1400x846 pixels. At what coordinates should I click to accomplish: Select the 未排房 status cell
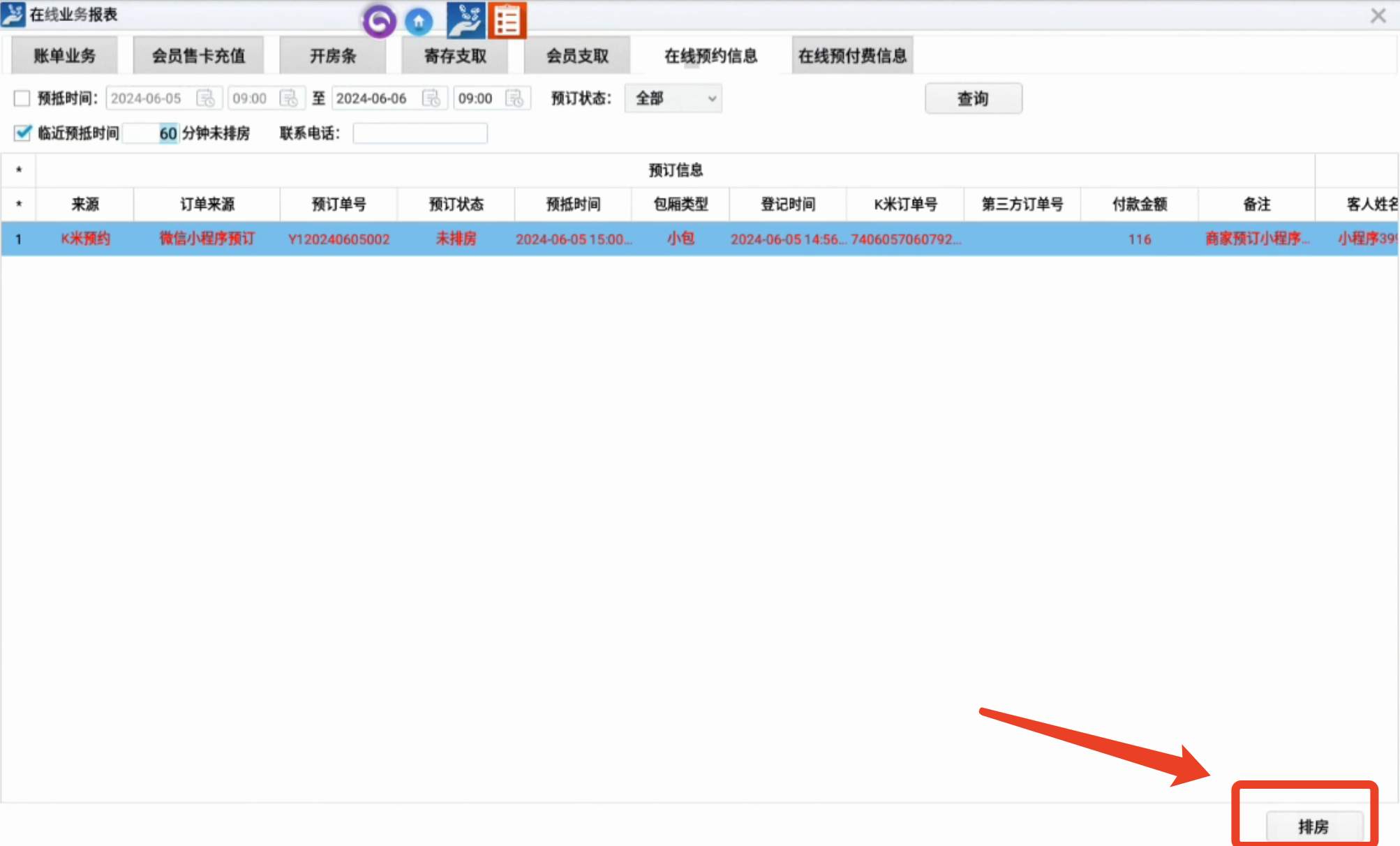click(x=456, y=239)
